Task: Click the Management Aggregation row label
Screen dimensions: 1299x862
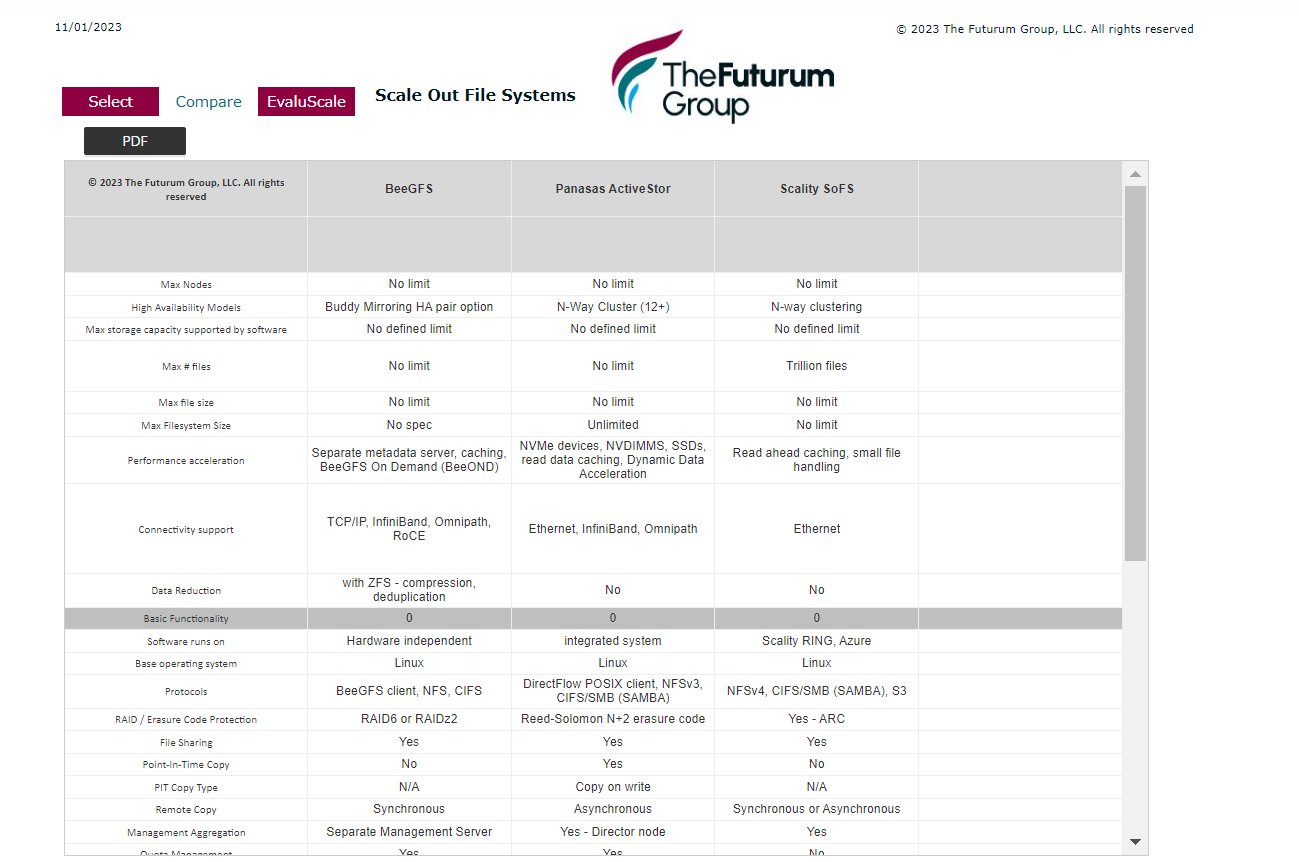Action: pos(186,833)
